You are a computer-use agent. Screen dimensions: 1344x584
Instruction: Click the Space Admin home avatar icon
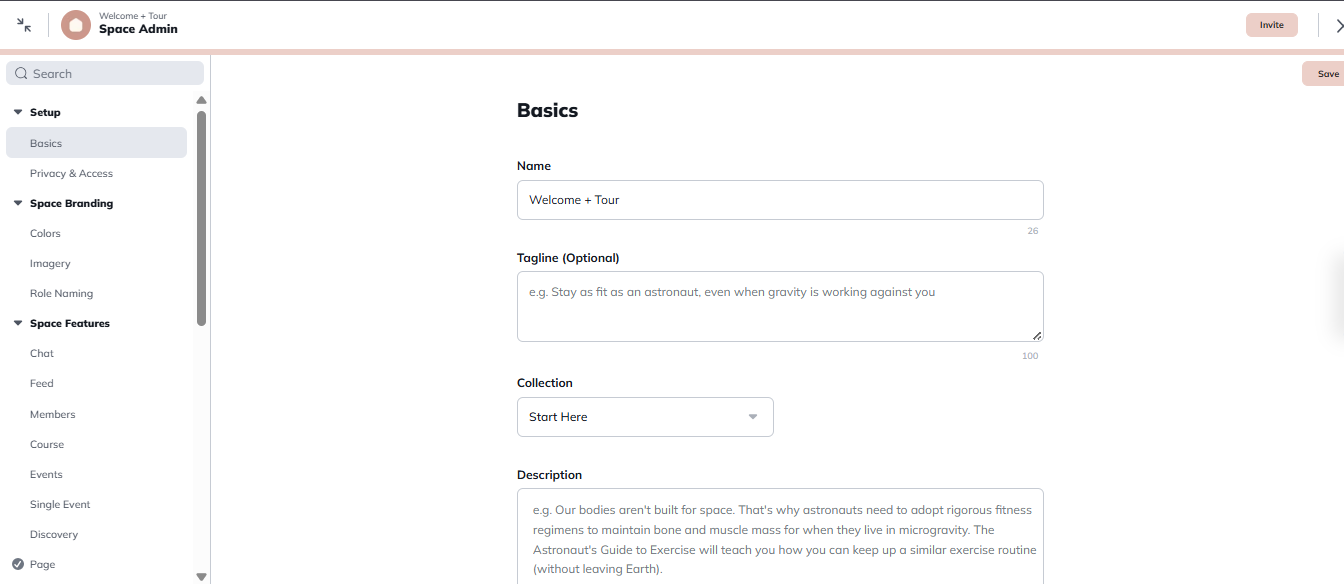point(75,24)
